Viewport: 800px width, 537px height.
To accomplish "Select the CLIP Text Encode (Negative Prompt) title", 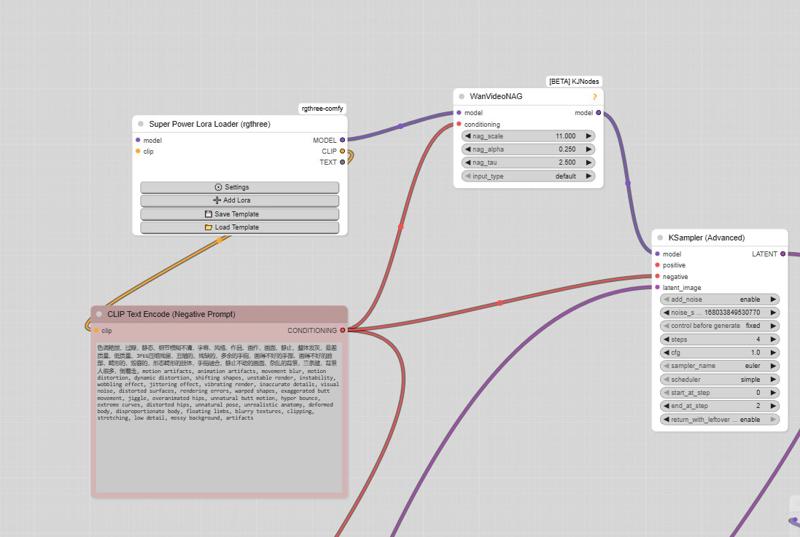I will point(171,314).
